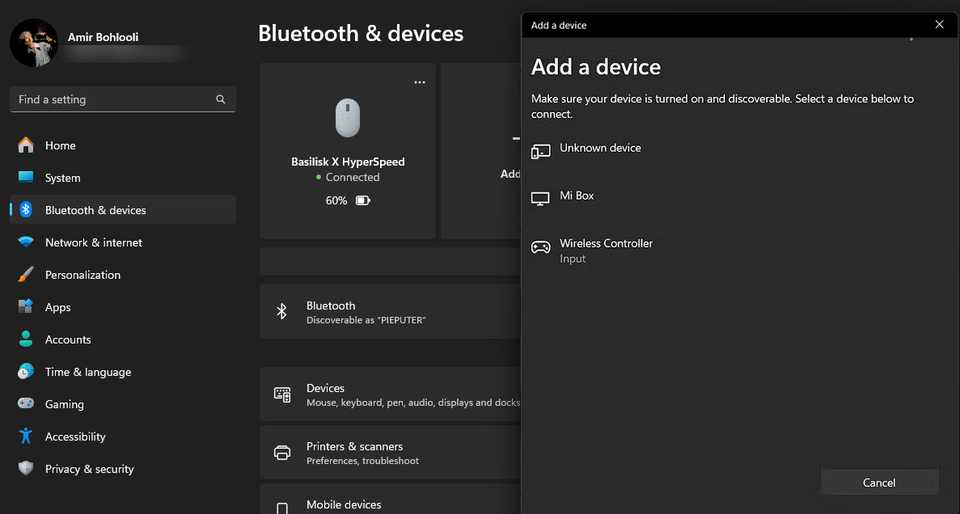
Task: Select Unknown device to connect
Action: pos(600,148)
